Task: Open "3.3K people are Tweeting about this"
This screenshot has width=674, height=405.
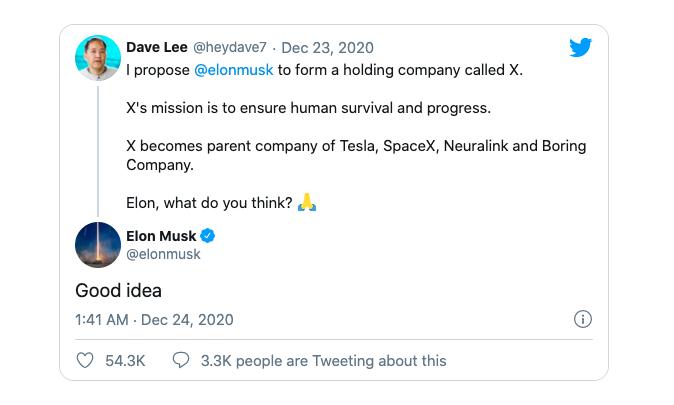Action: 323,360
